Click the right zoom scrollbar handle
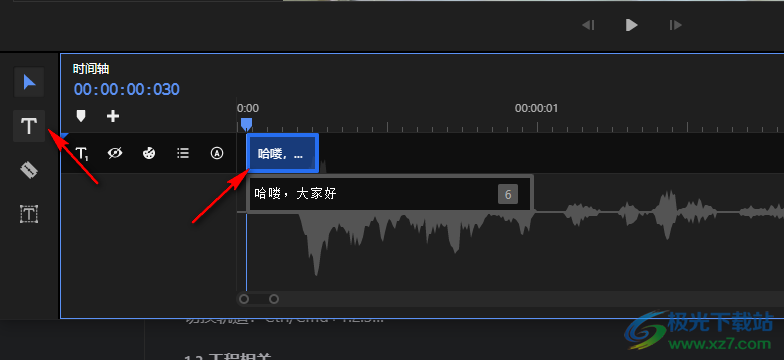This screenshot has height=360, width=784. pos(274,299)
